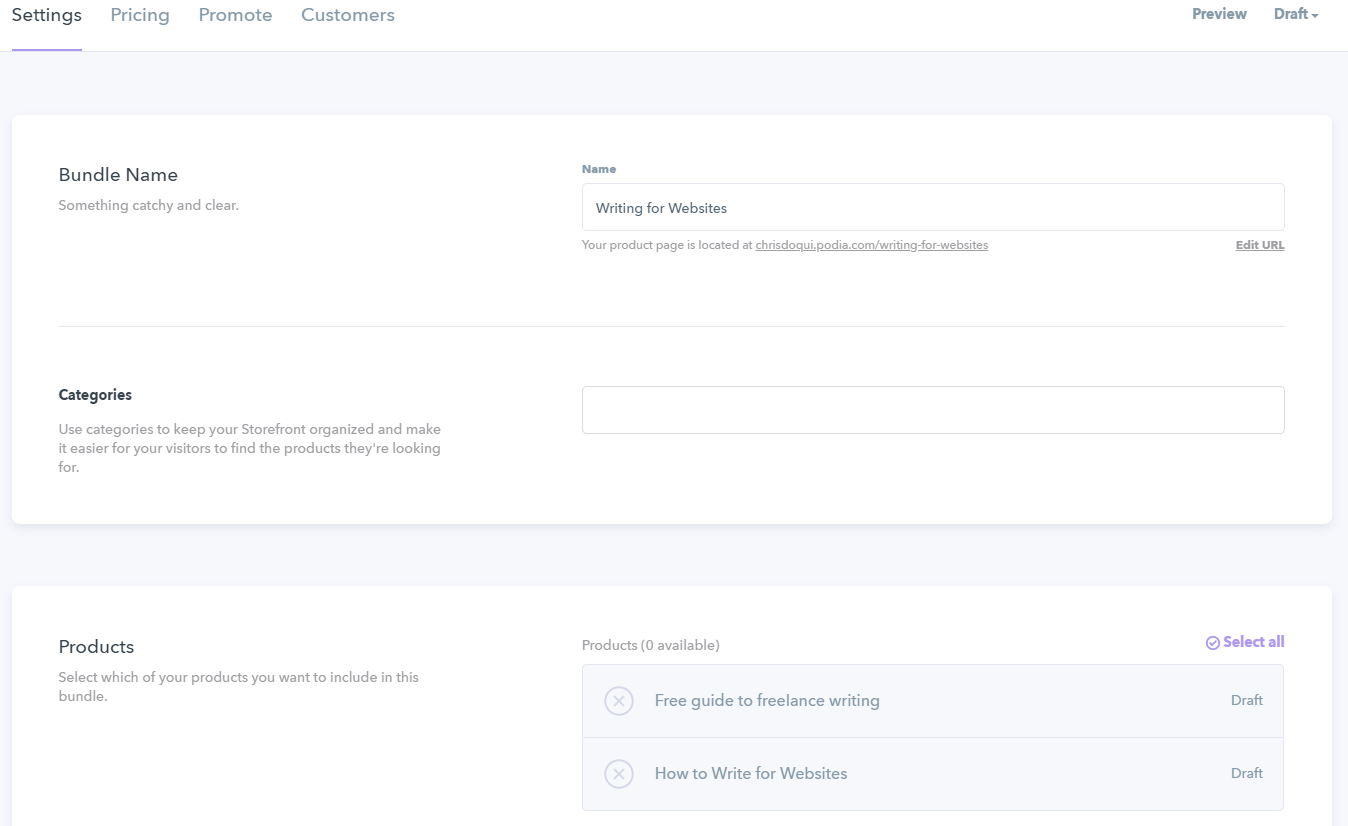Switch to the Settings tab
Screen dimensions: 1348x826
click(47, 15)
